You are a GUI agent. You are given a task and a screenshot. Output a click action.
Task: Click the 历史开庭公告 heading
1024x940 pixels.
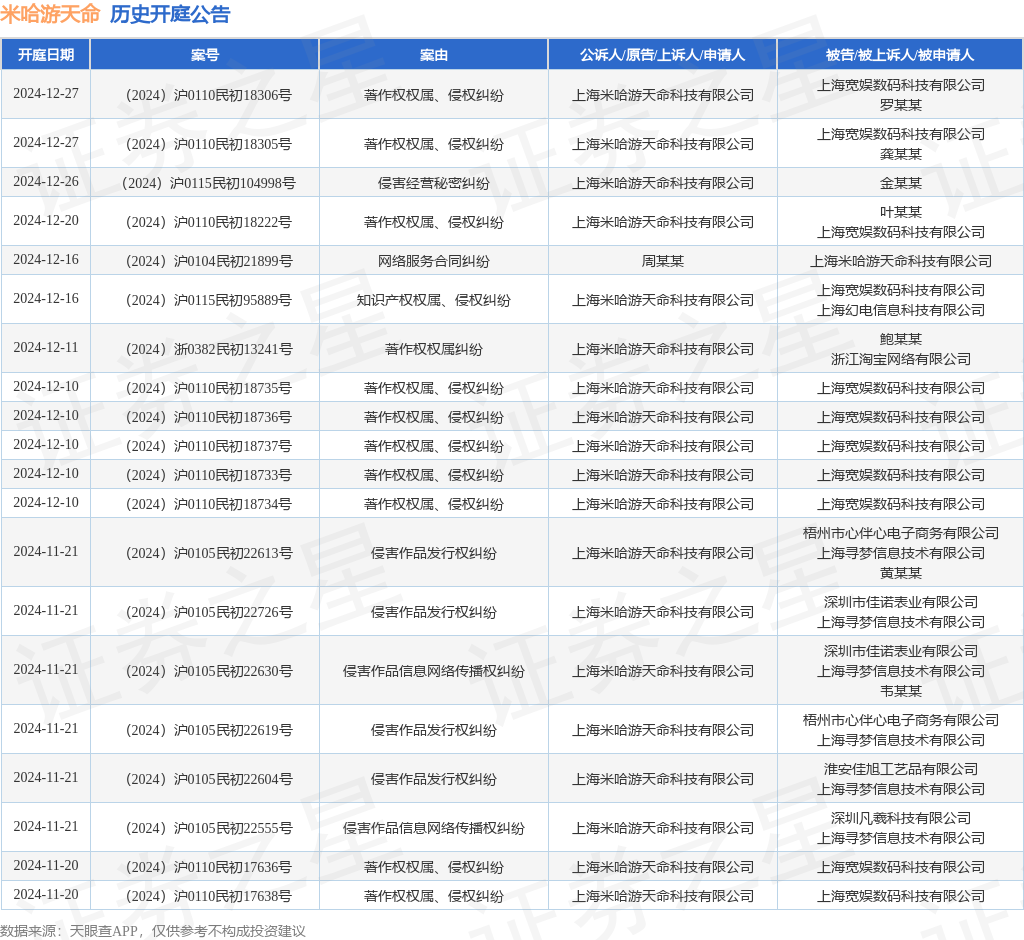(170, 14)
